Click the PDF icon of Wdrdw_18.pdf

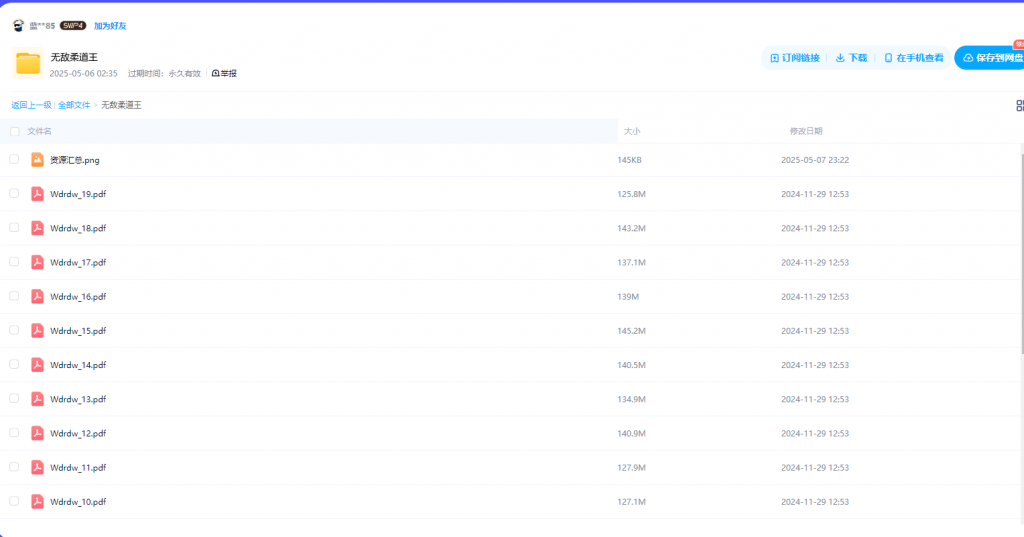pos(37,228)
